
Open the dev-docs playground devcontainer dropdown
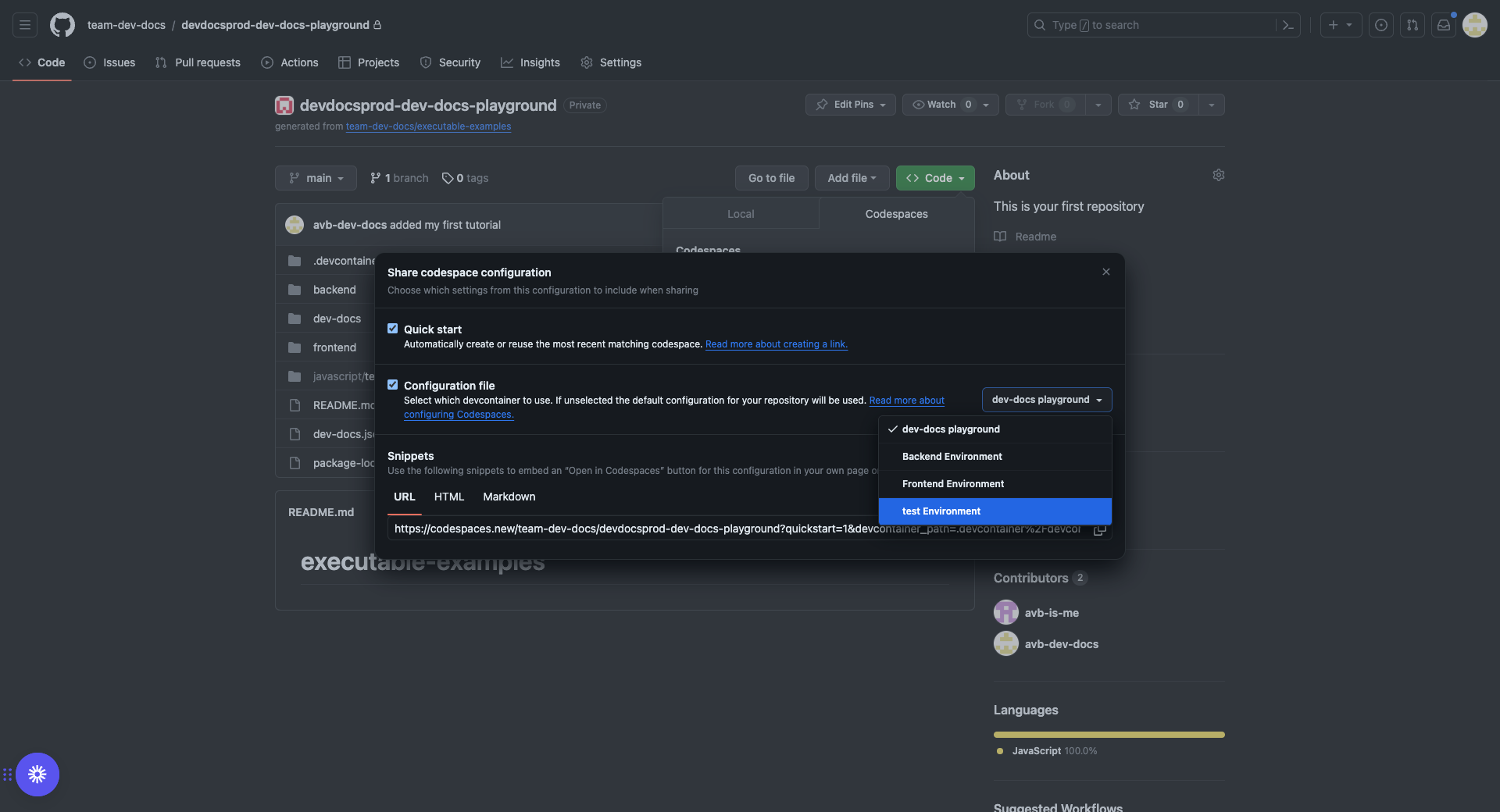pos(1046,400)
